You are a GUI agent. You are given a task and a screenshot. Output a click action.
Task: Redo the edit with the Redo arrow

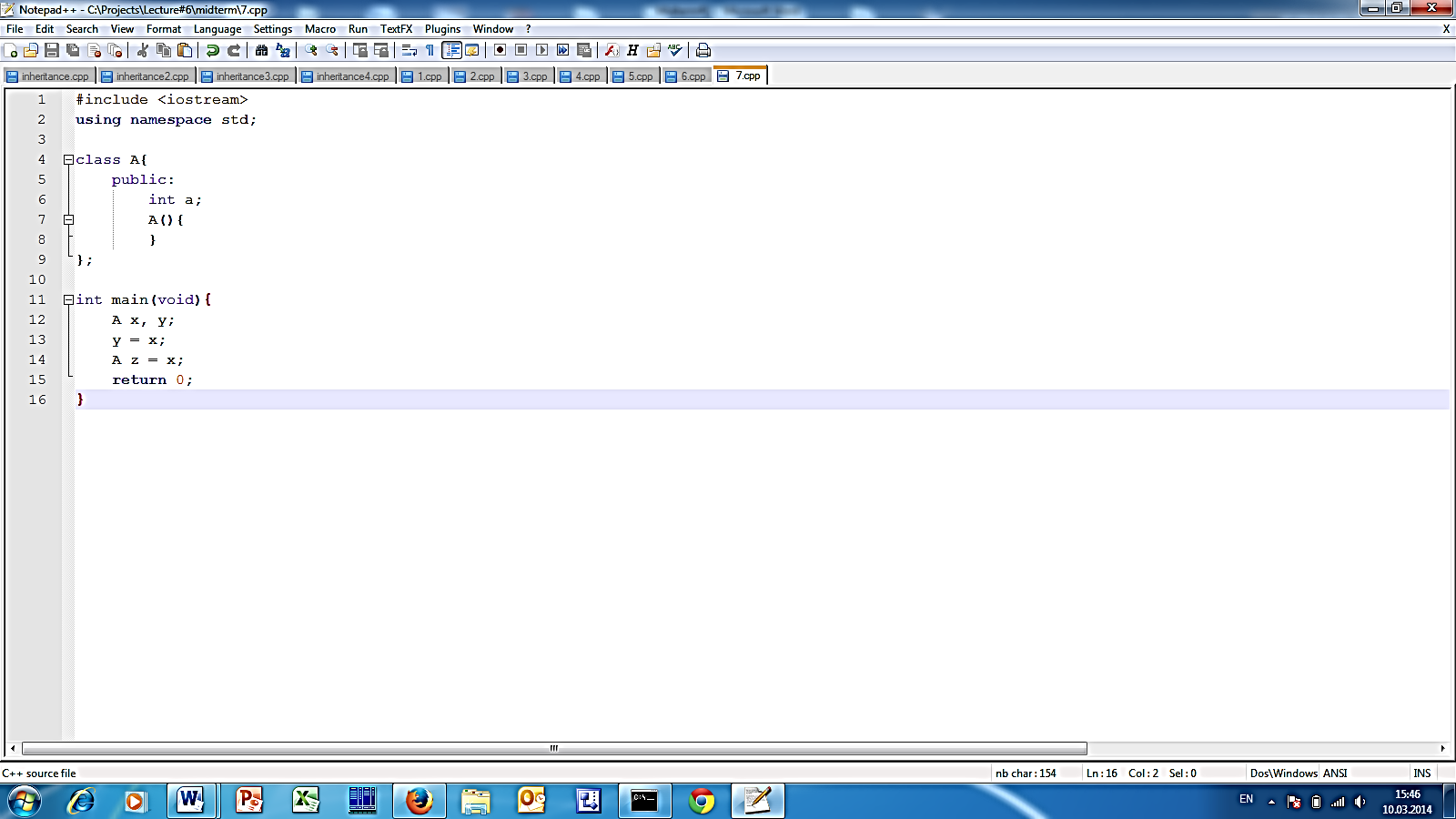pos(234,50)
